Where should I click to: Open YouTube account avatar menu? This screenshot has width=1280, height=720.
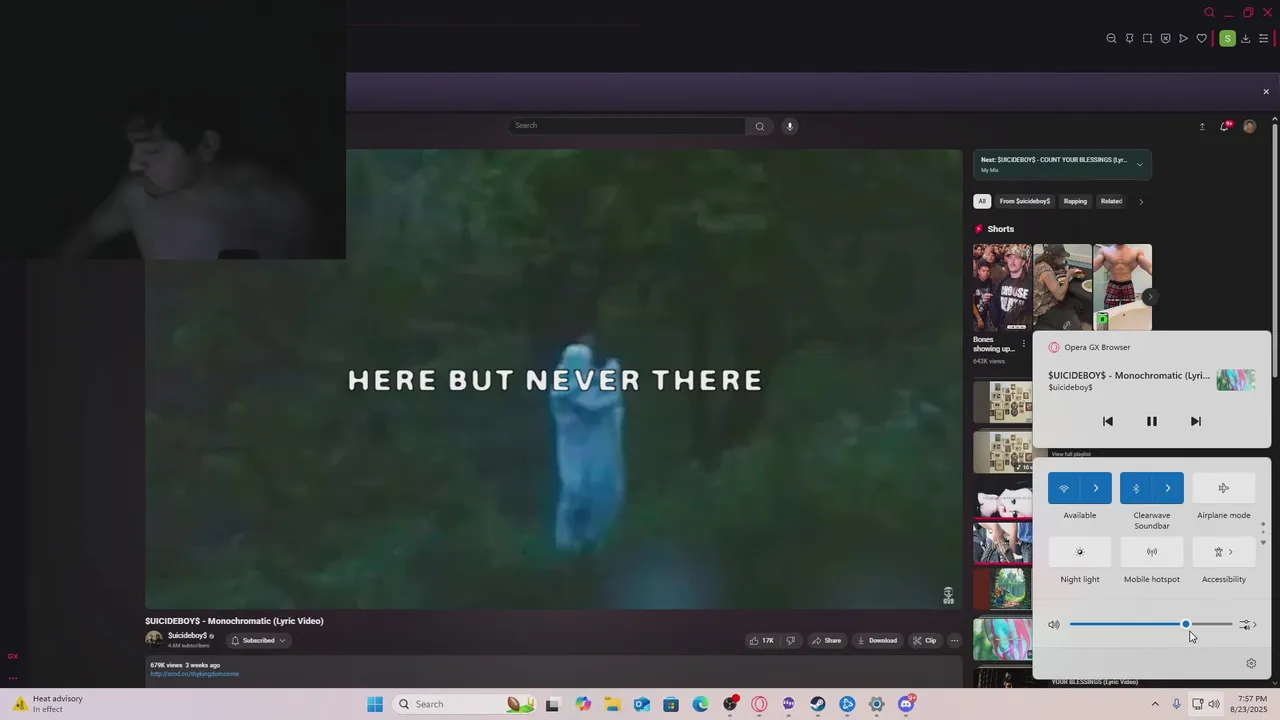coord(1249,127)
